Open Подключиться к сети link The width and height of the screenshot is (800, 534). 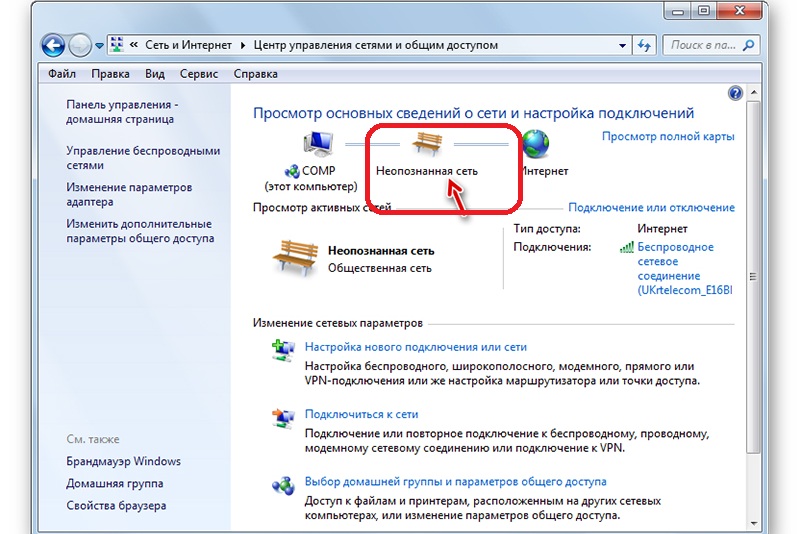[361, 415]
